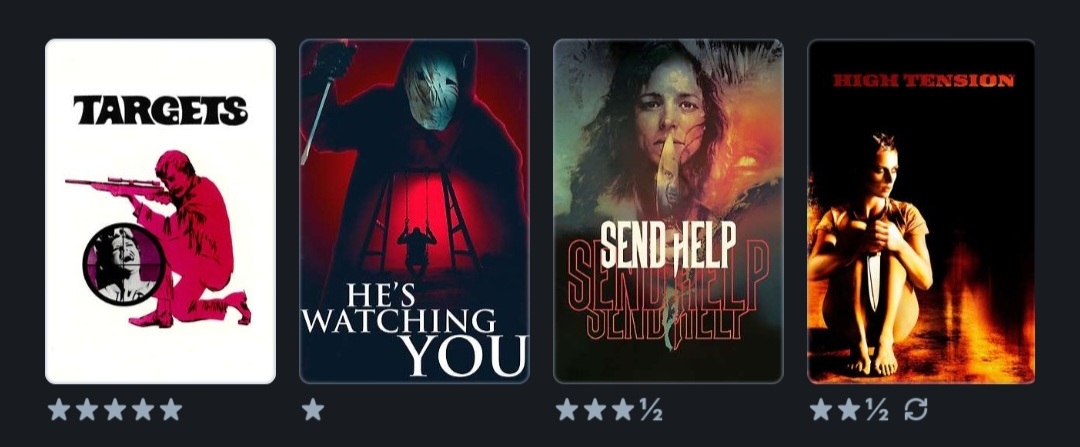The width and height of the screenshot is (1080, 447).
Task: Click the third star under Targets
Action: [x=115, y=409]
